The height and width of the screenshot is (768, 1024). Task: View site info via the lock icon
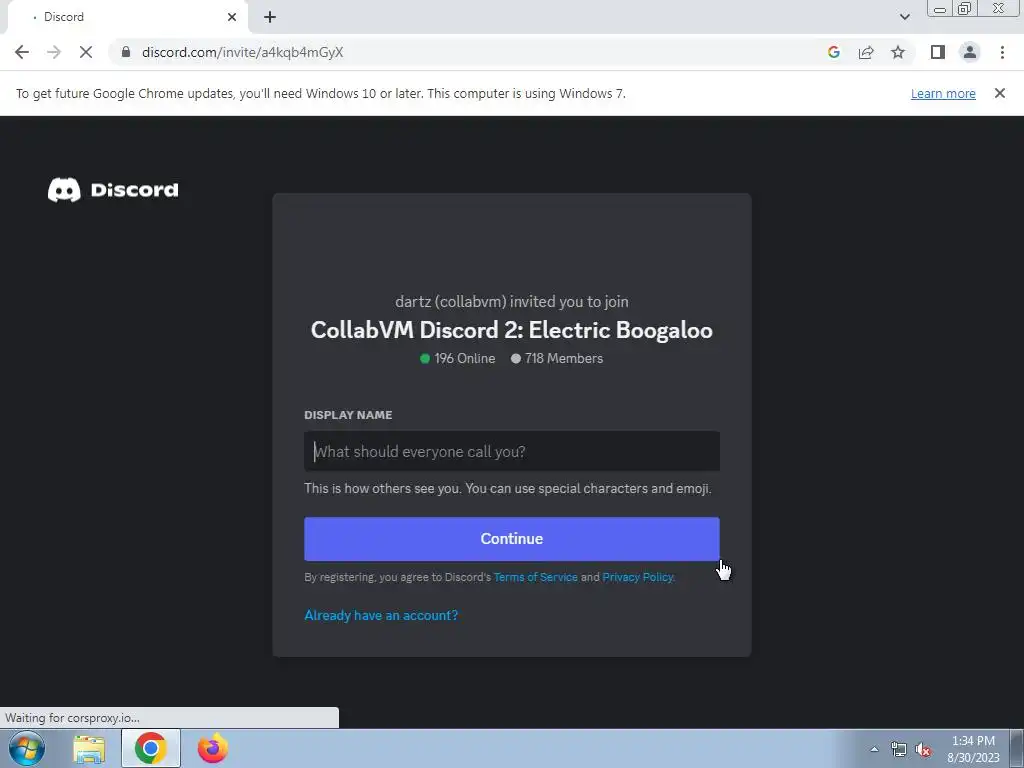(x=126, y=52)
